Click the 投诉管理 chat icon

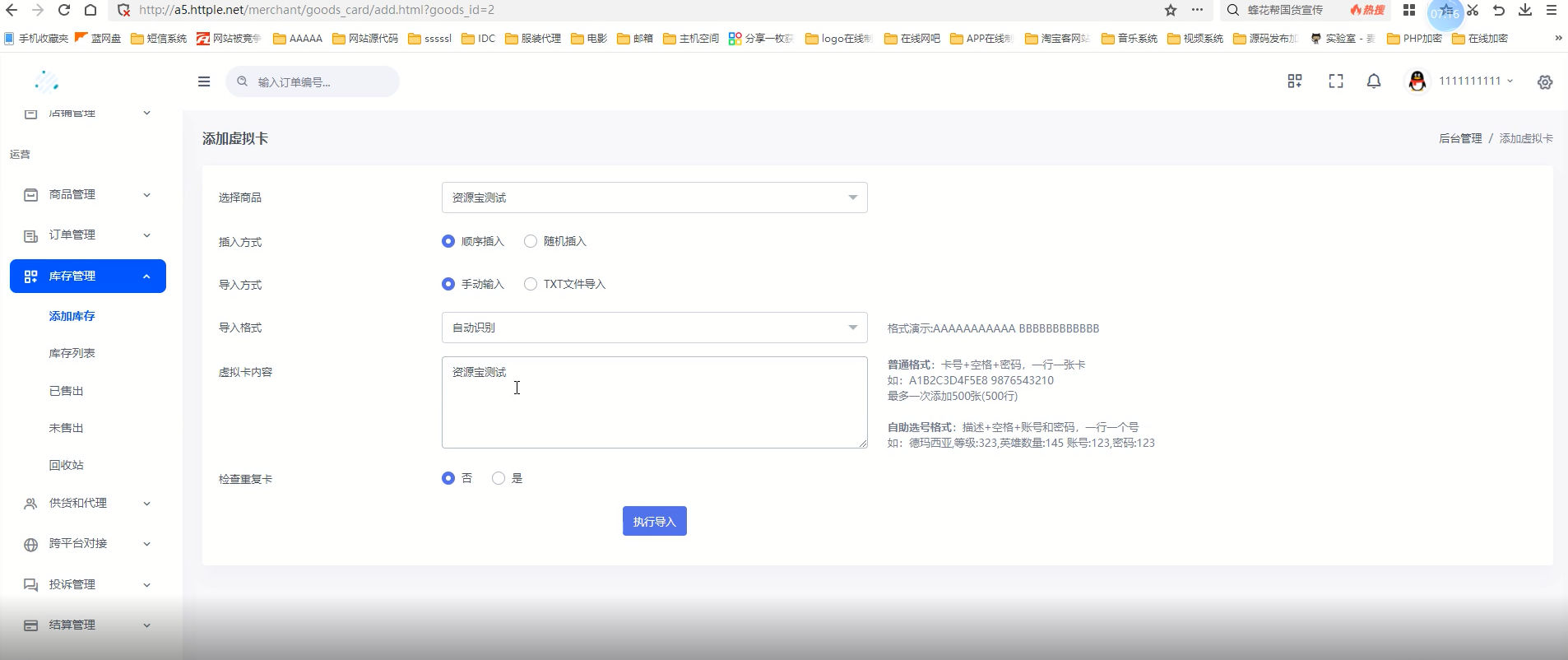point(31,585)
